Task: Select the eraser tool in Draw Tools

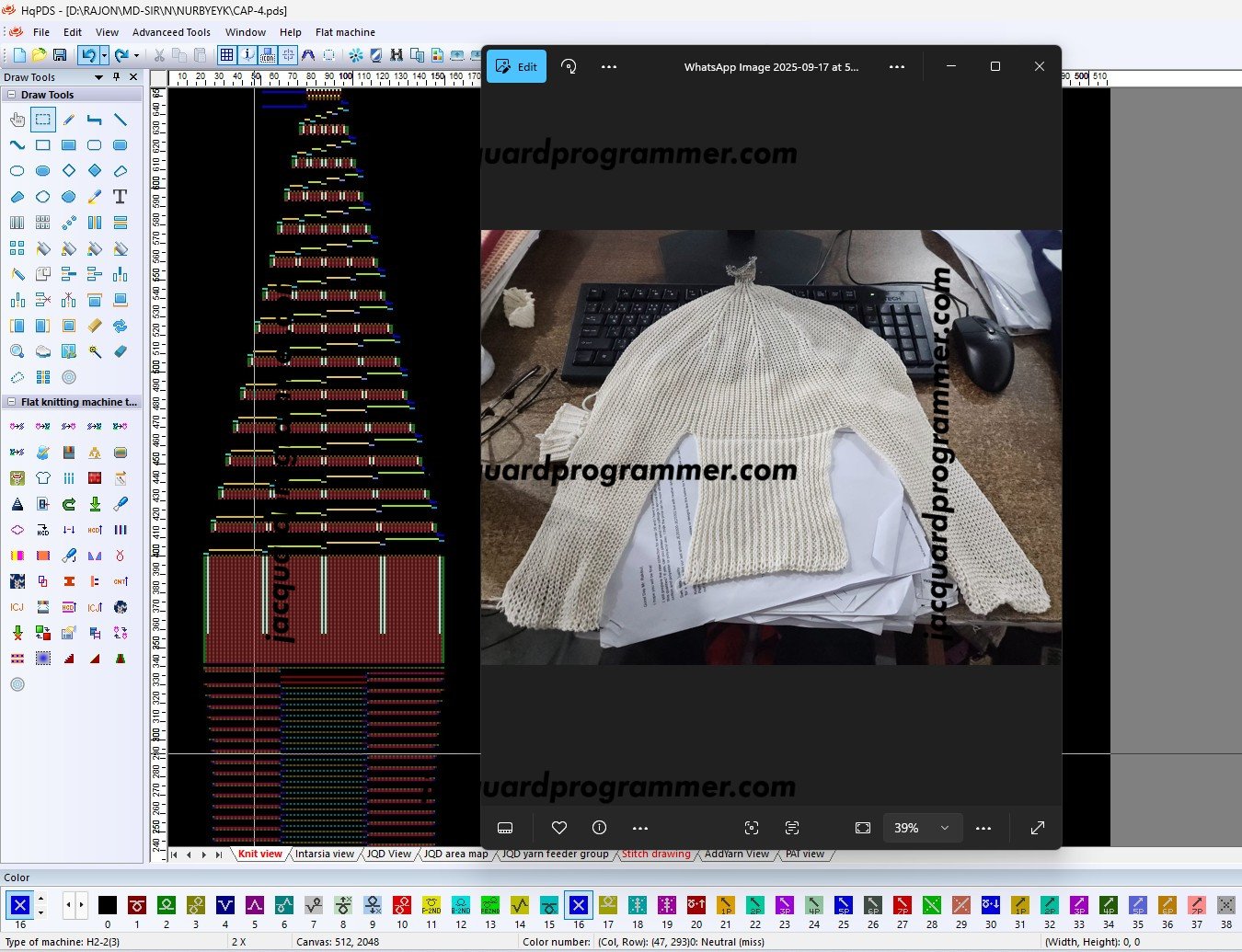Action: [121, 351]
